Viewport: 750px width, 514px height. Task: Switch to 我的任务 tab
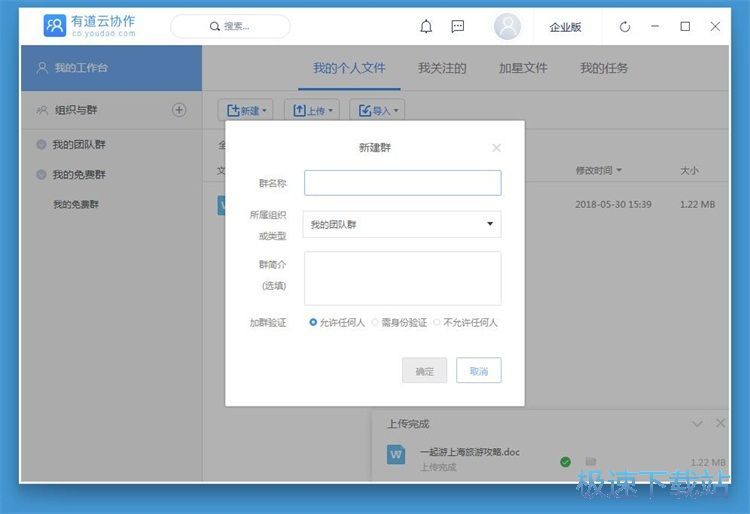coord(604,68)
